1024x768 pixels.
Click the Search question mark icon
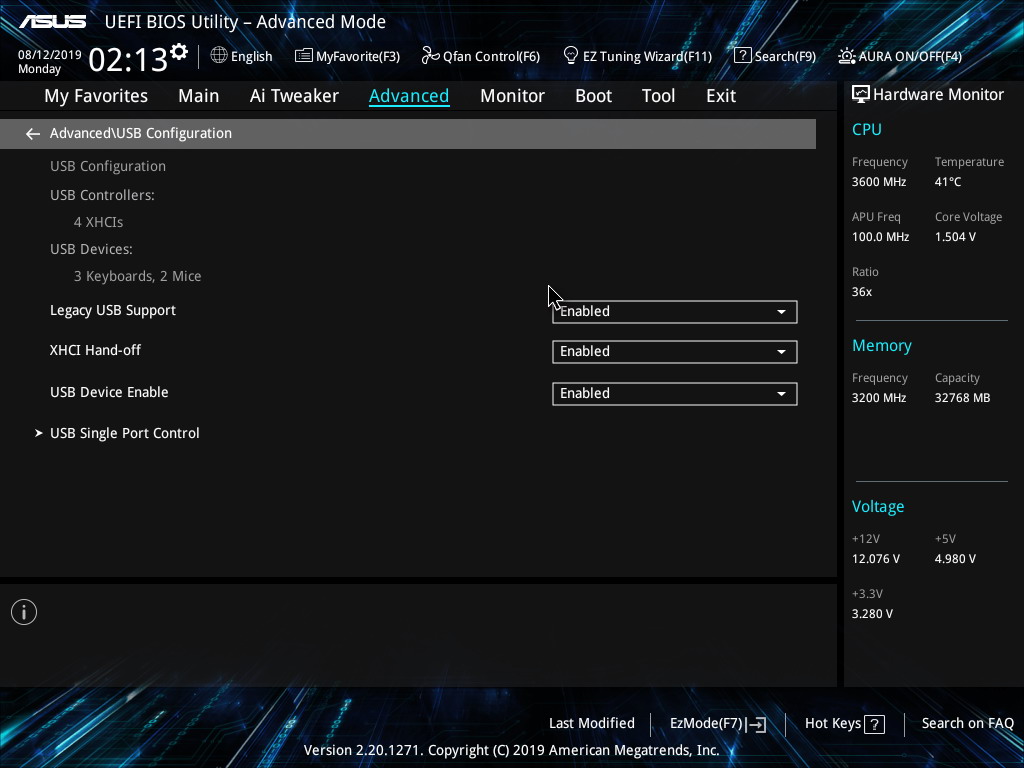[743, 56]
